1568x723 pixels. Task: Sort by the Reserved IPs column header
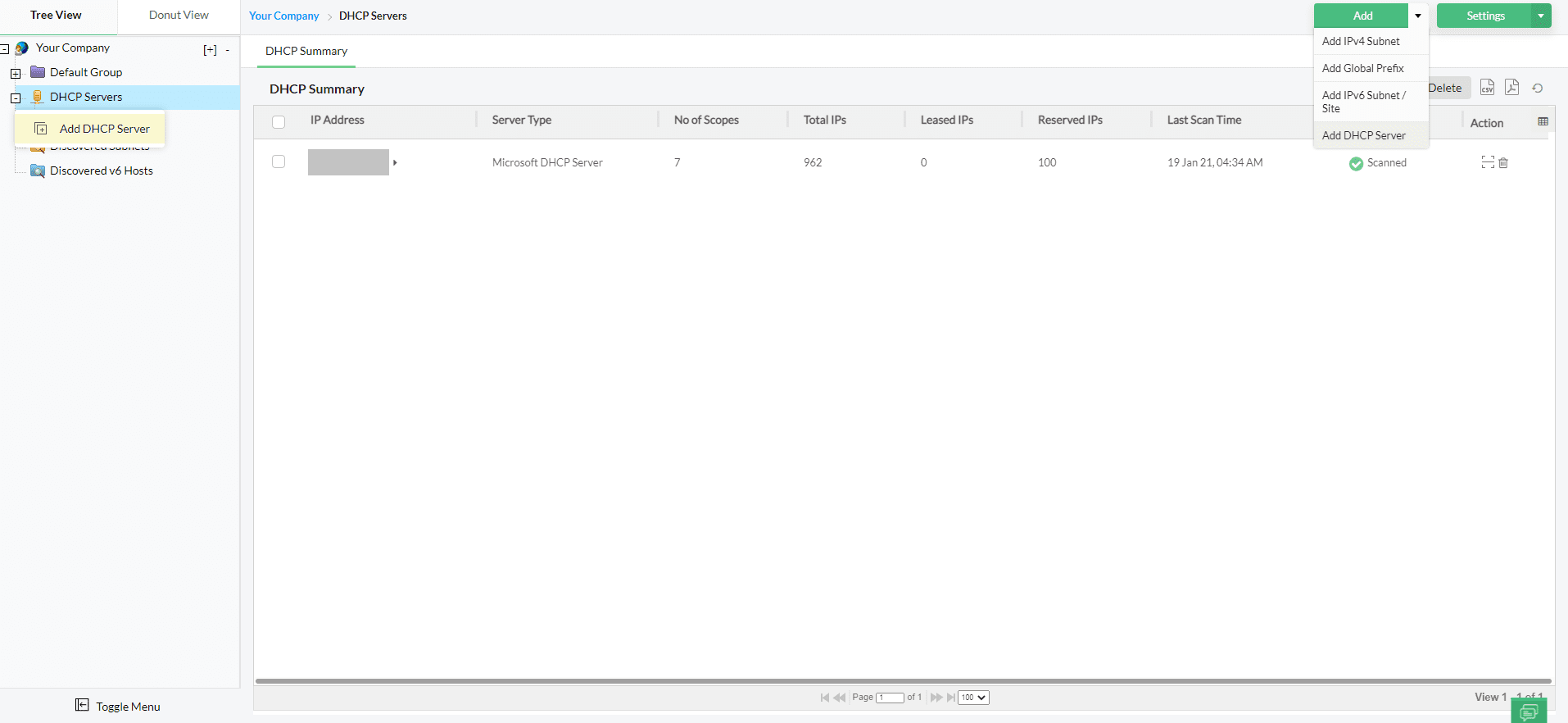click(x=1070, y=120)
